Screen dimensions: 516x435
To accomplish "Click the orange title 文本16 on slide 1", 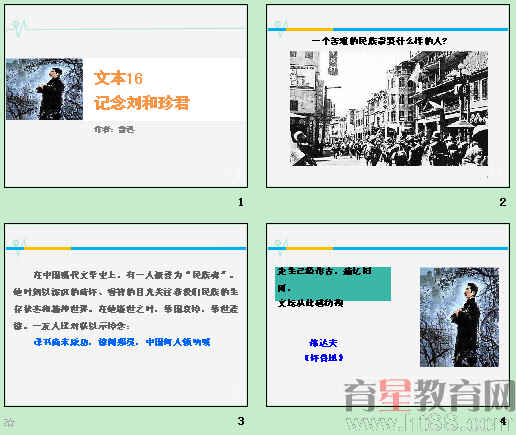I will point(118,78).
